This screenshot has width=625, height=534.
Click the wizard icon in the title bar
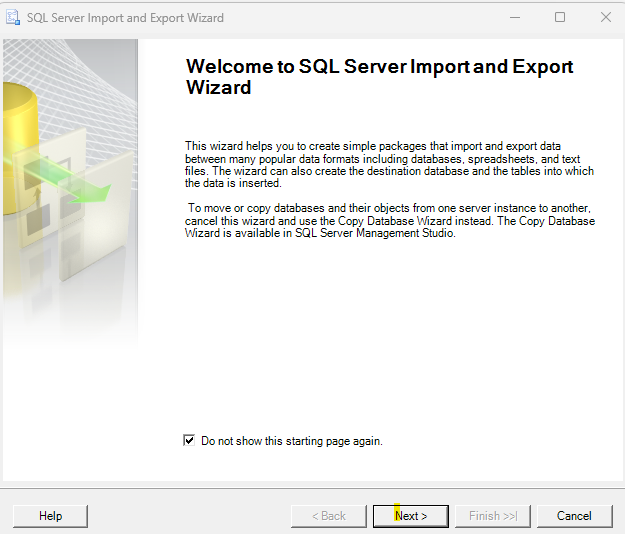point(12,18)
